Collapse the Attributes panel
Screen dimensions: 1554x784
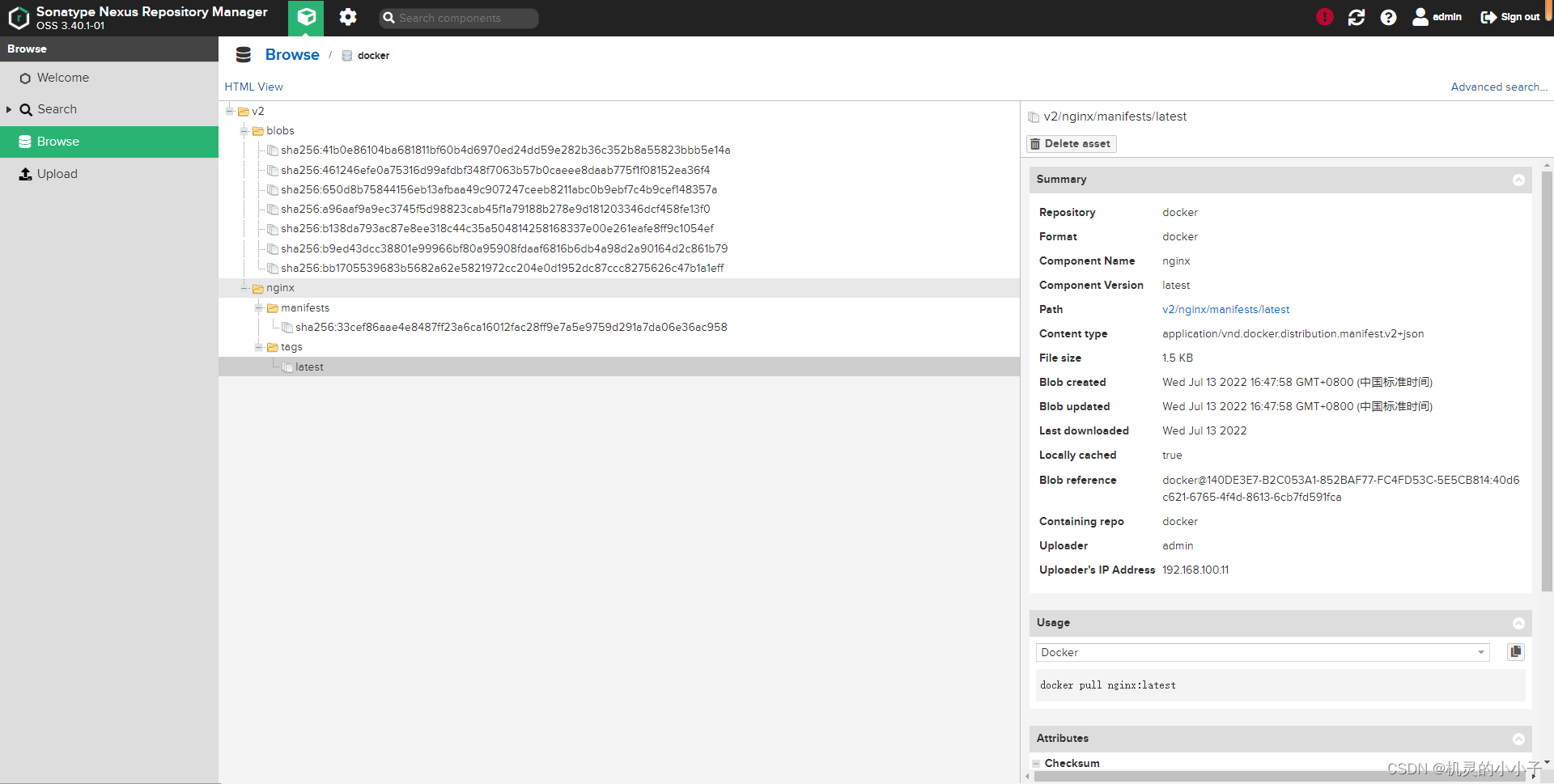click(1518, 739)
